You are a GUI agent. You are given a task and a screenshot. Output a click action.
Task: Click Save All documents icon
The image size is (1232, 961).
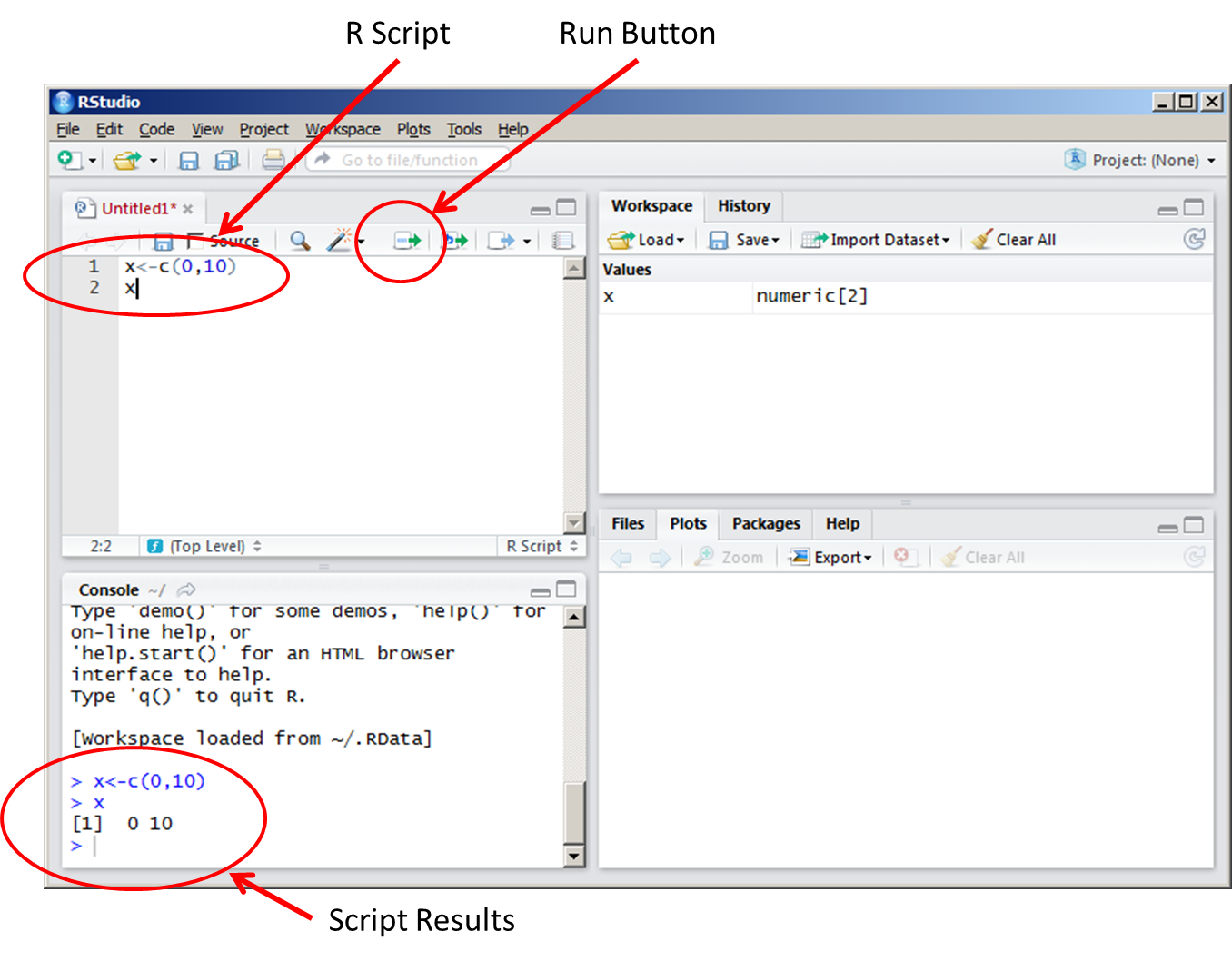(226, 161)
